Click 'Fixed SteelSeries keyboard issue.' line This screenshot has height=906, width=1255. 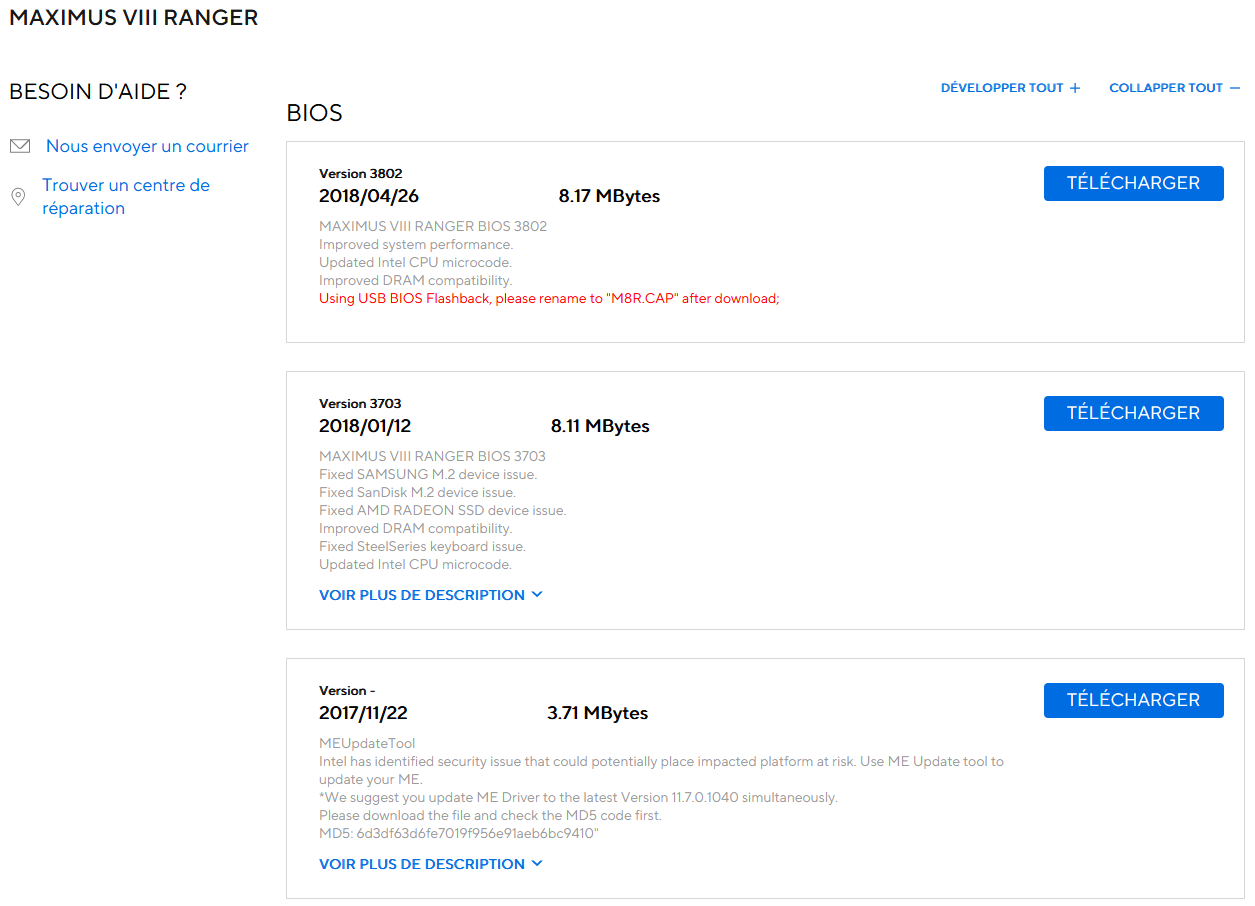[422, 547]
